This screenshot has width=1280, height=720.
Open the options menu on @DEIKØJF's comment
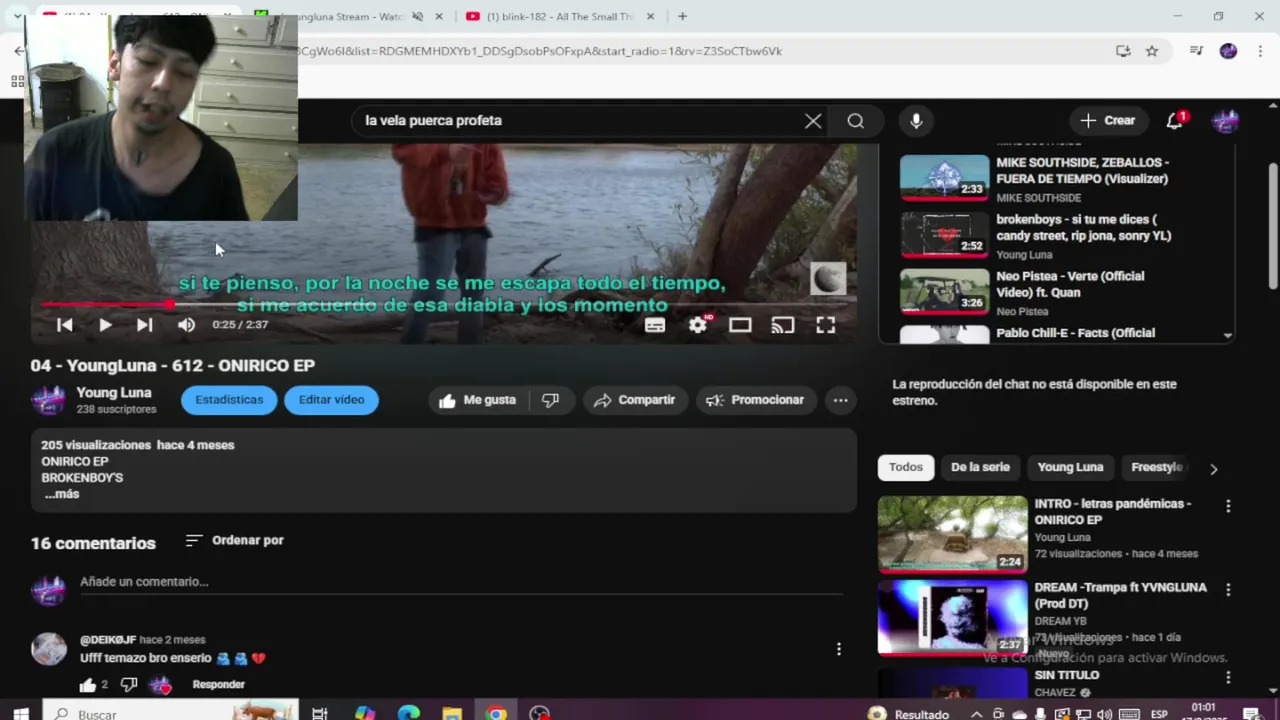[x=839, y=650]
